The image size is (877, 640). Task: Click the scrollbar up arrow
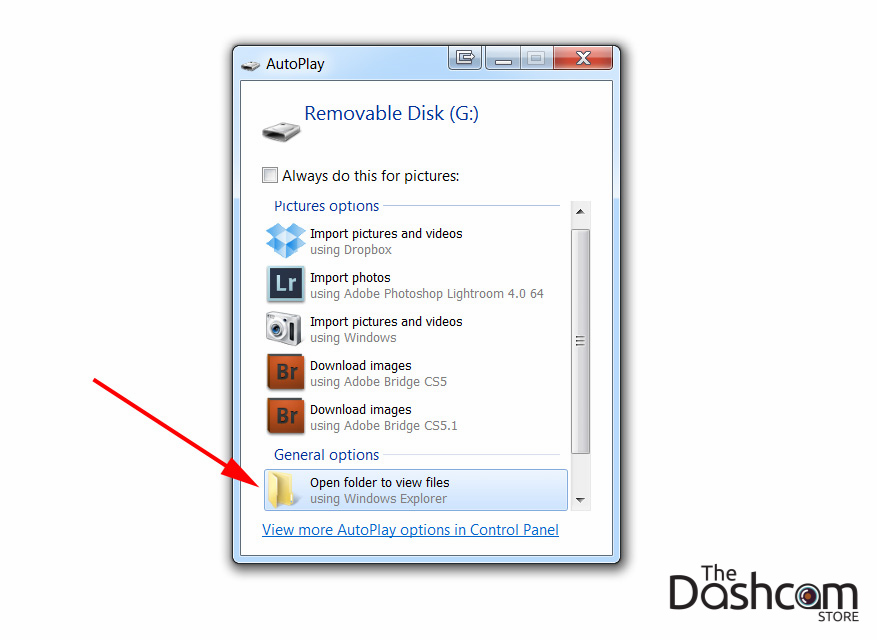pos(580,211)
